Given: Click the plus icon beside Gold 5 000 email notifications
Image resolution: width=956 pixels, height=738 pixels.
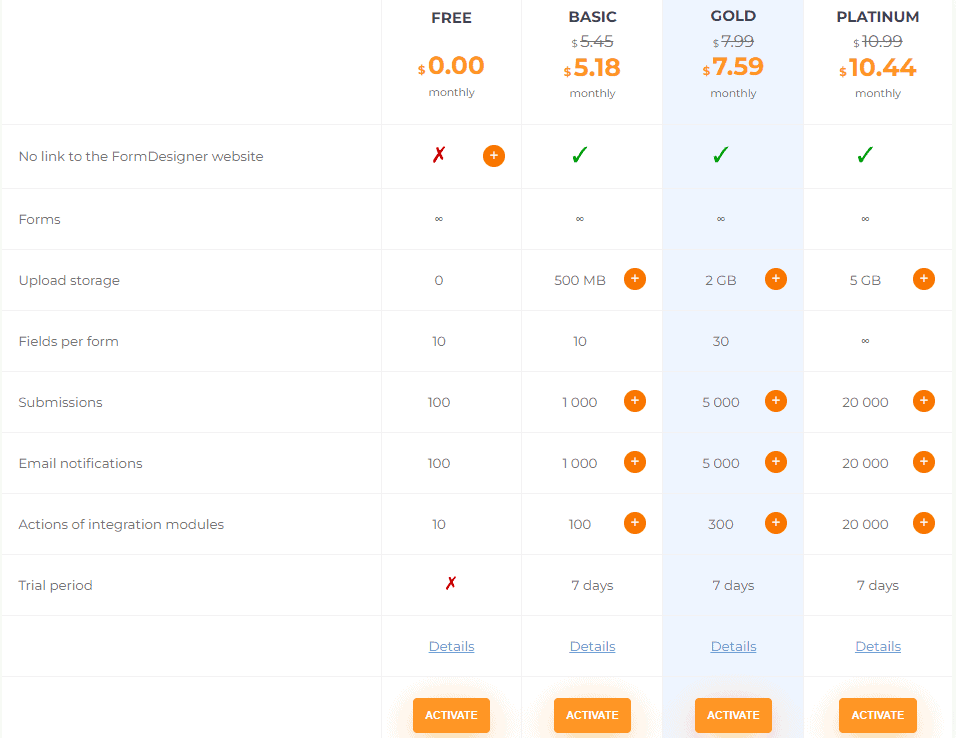Looking at the screenshot, I should 776,462.
